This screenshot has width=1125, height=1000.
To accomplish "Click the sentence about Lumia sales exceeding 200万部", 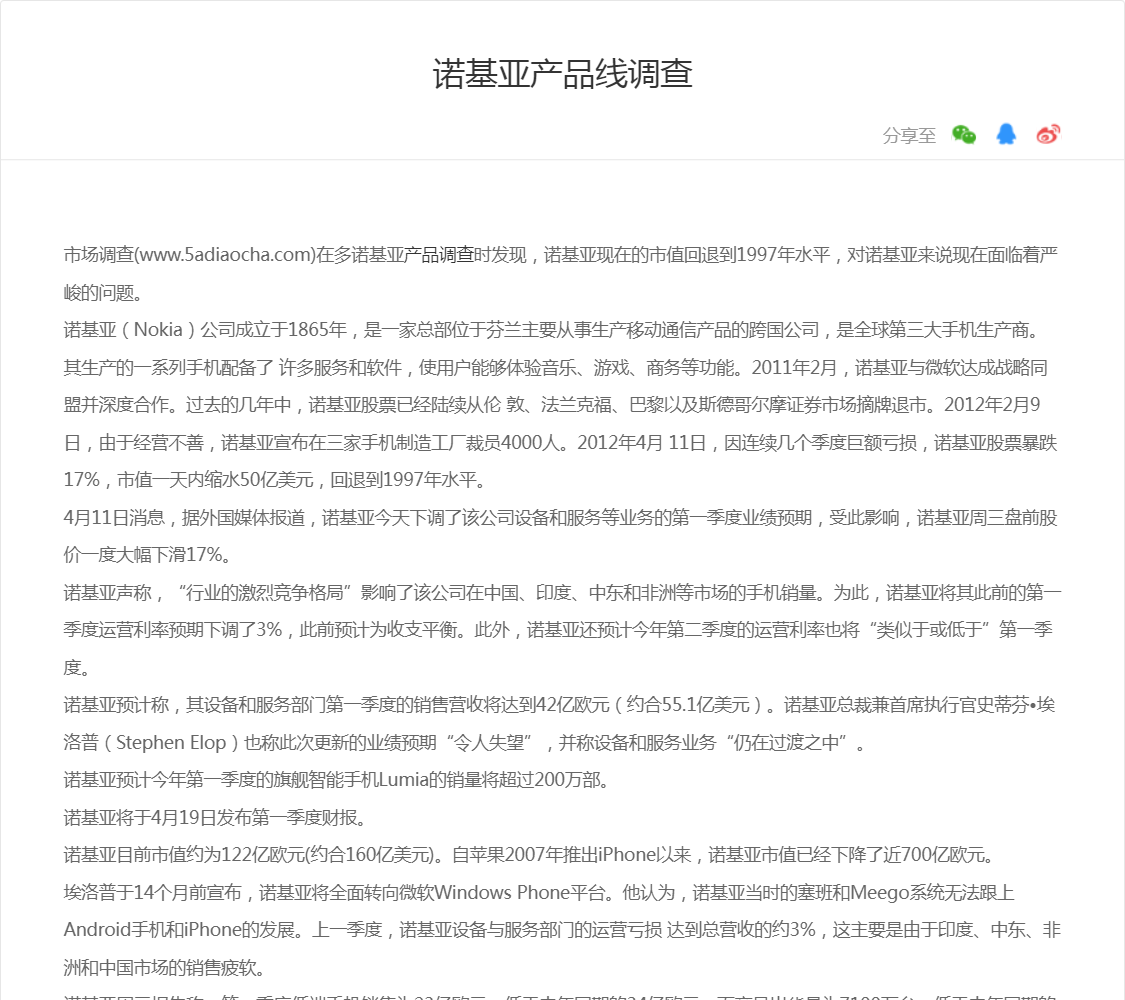I will pyautogui.click(x=337, y=780).
